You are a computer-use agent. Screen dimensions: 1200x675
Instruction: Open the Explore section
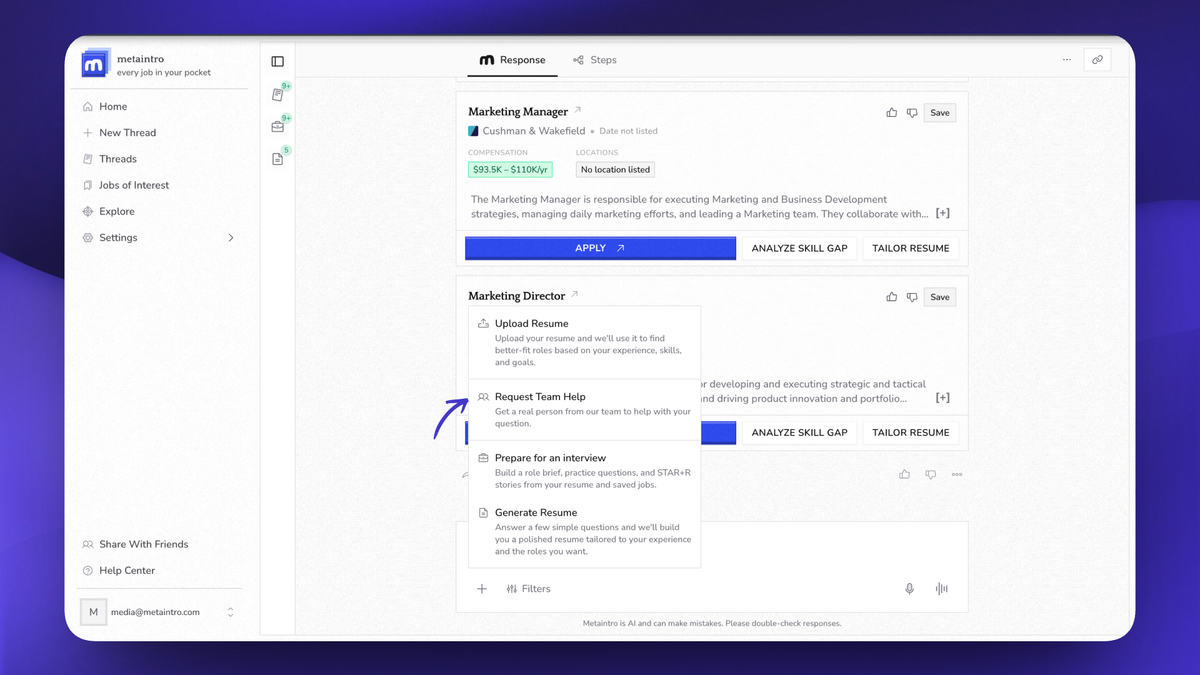point(108,211)
